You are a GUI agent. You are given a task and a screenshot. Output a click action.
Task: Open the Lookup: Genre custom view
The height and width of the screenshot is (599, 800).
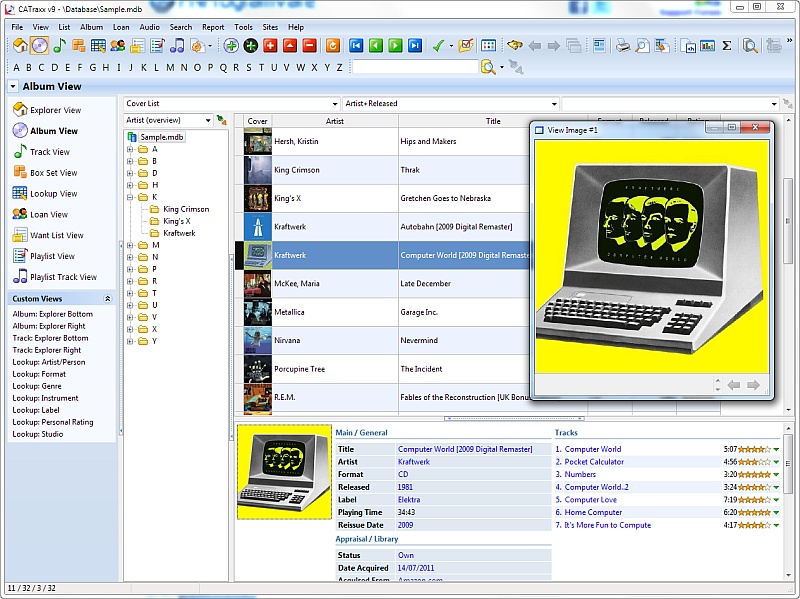tap(37, 386)
